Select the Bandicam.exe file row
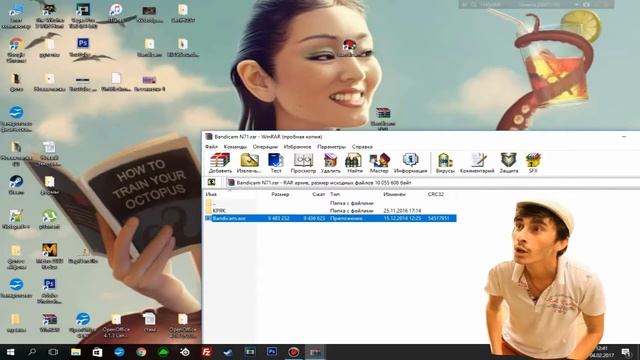This screenshot has width=640, height=360. 330,218
